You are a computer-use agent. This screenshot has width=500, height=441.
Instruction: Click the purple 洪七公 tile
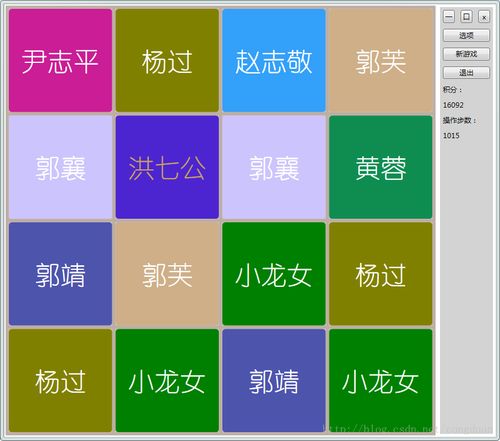click(167, 167)
